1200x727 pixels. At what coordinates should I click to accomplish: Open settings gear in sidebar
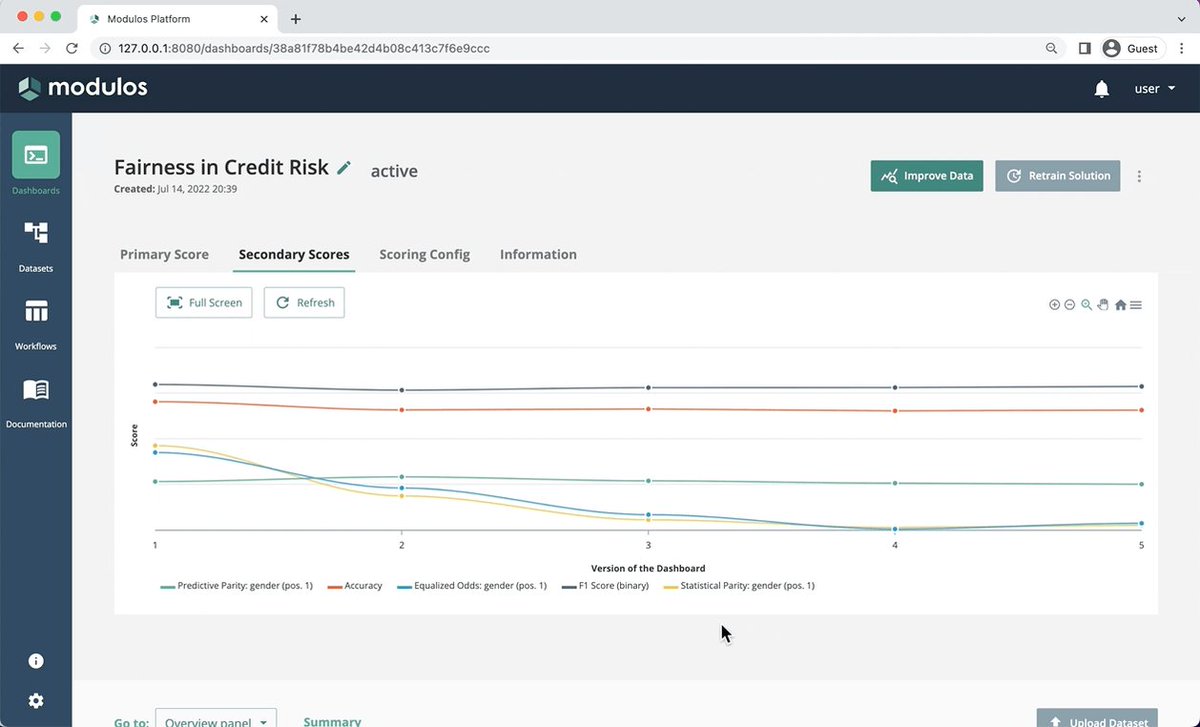(36, 701)
